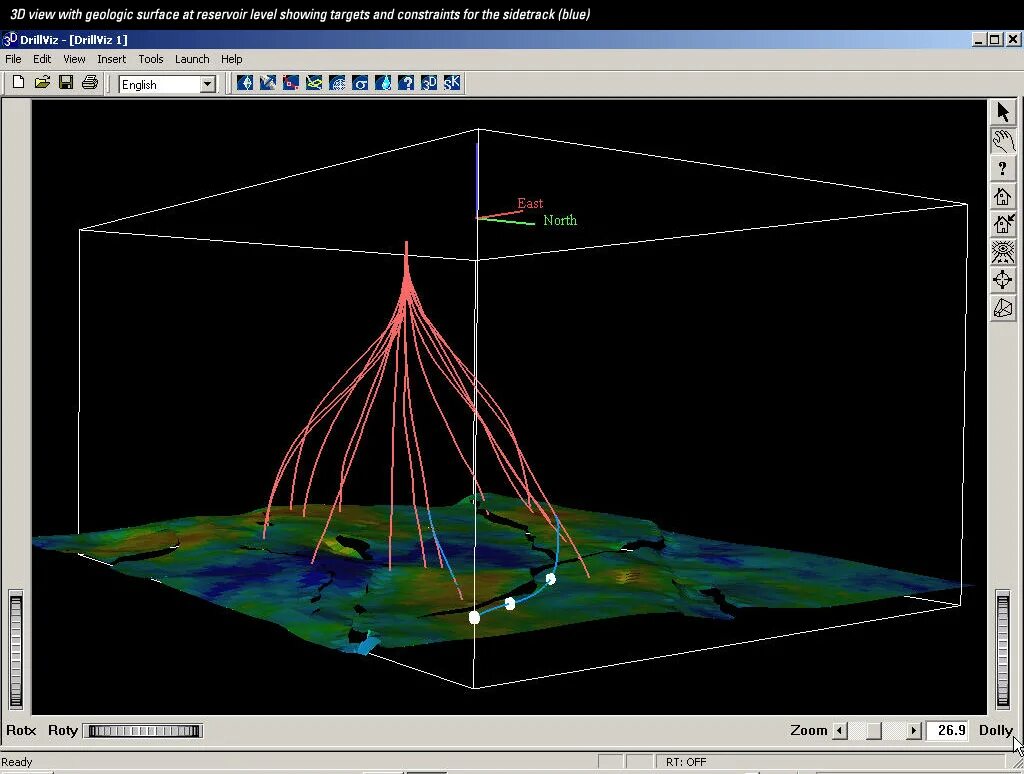Click the SK toolbar icon
The height and width of the screenshot is (774, 1024).
pyautogui.click(x=452, y=83)
